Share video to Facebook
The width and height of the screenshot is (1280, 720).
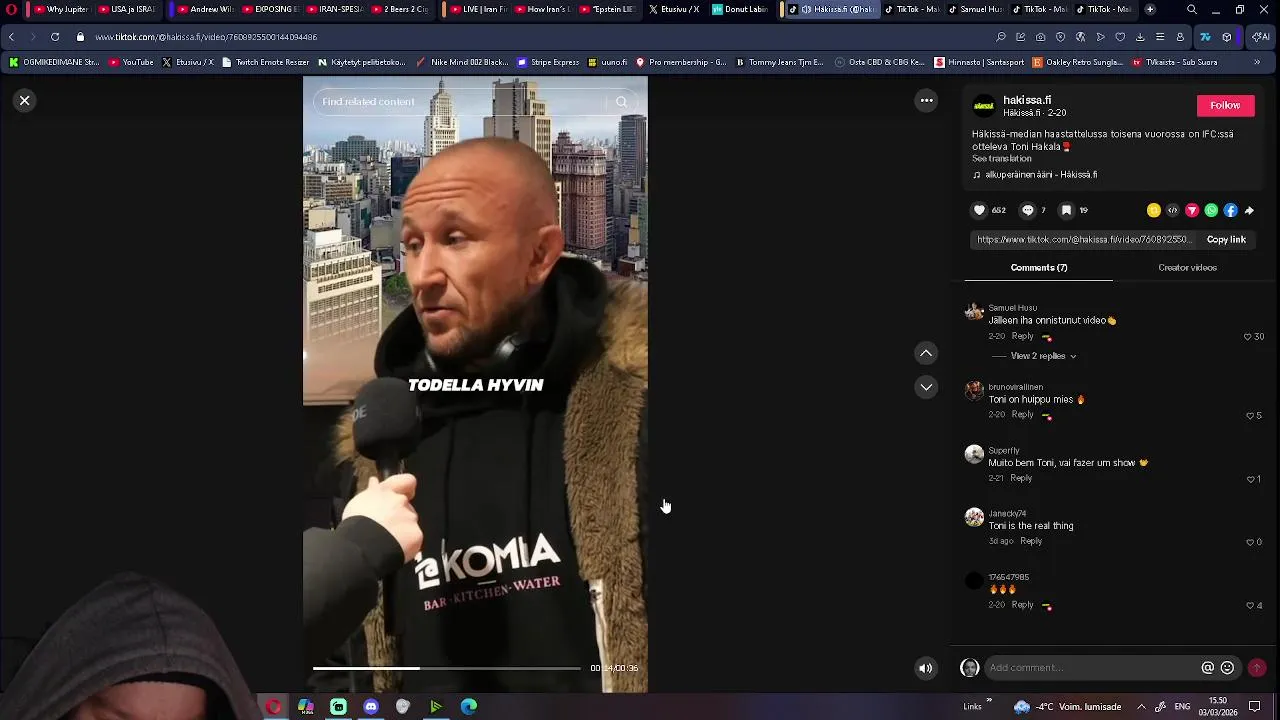tap(1230, 210)
